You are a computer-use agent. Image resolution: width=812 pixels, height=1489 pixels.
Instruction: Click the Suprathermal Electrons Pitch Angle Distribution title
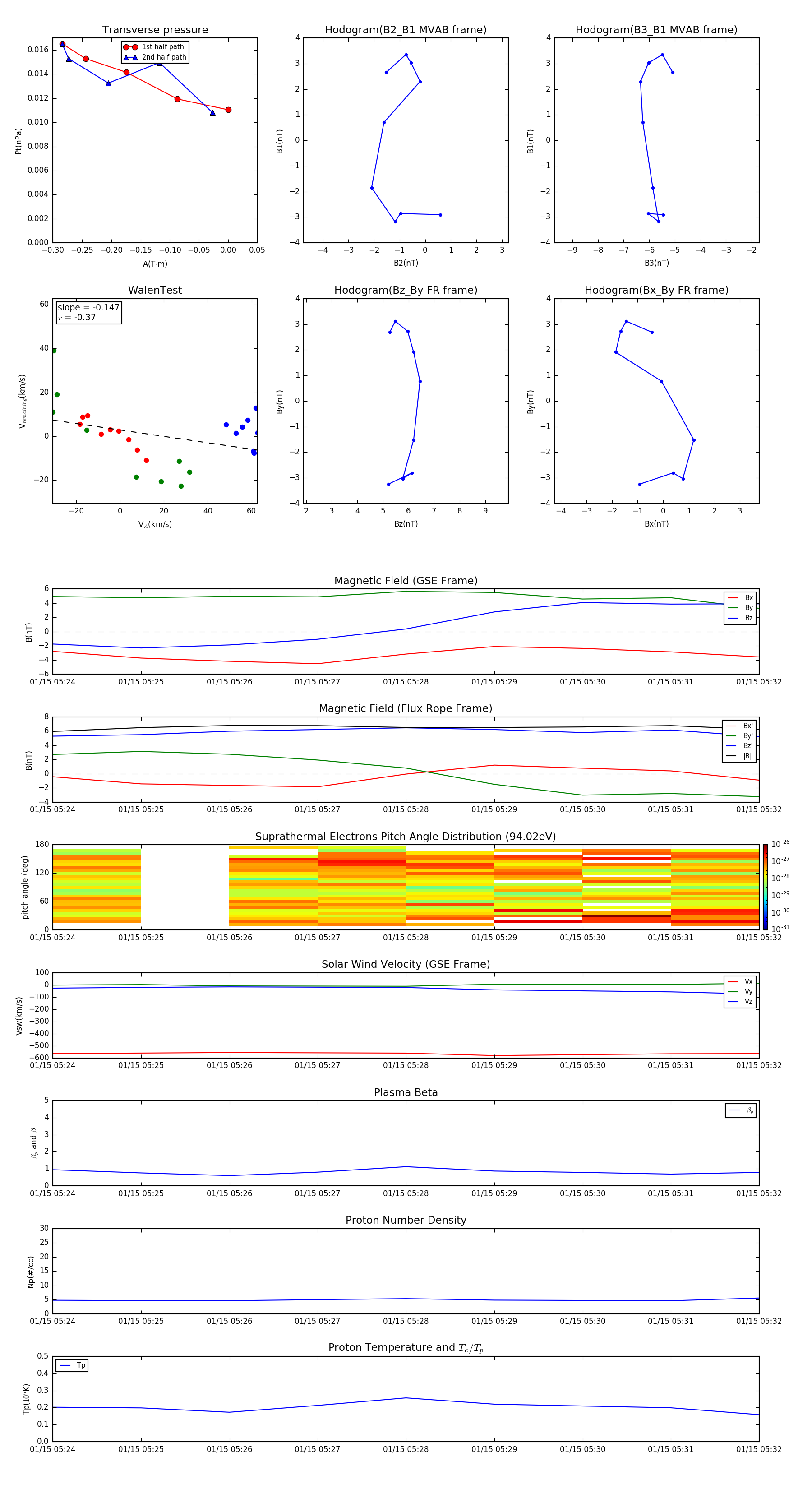pyautogui.click(x=406, y=837)
